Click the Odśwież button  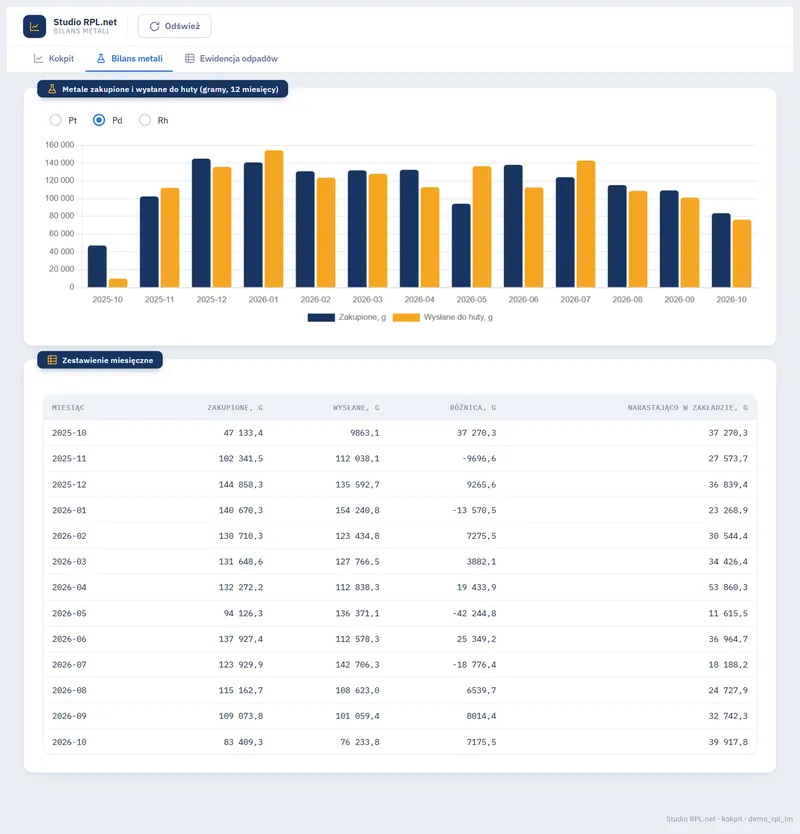[x=174, y=26]
